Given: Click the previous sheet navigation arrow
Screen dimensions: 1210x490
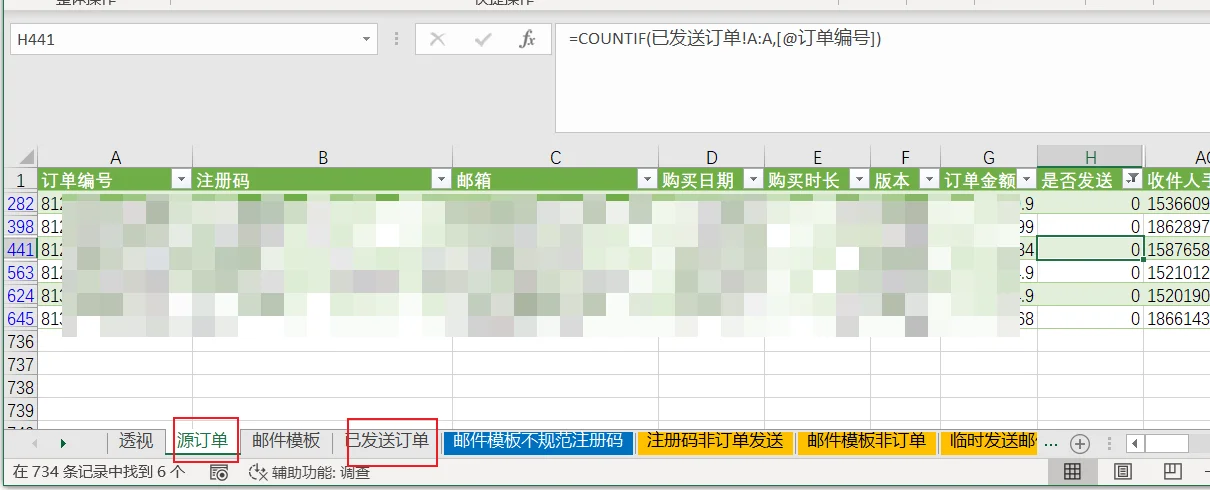Looking at the screenshot, I should tap(36, 442).
